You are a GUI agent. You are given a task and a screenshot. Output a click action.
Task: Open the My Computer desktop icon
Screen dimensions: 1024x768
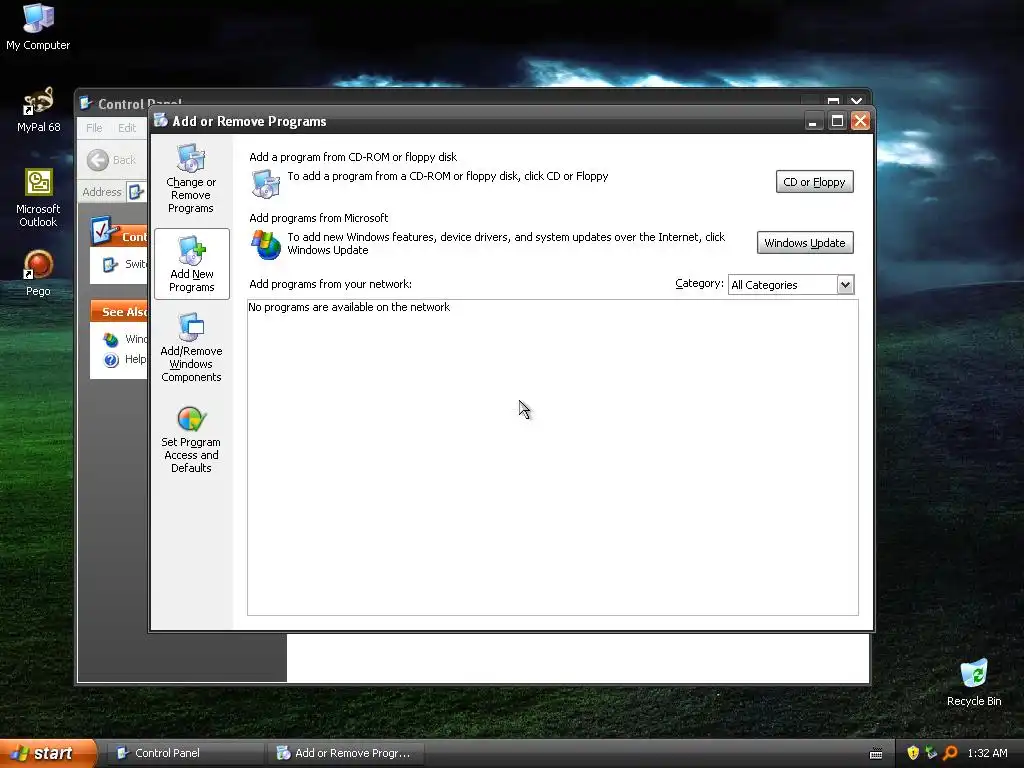pyautogui.click(x=38, y=27)
